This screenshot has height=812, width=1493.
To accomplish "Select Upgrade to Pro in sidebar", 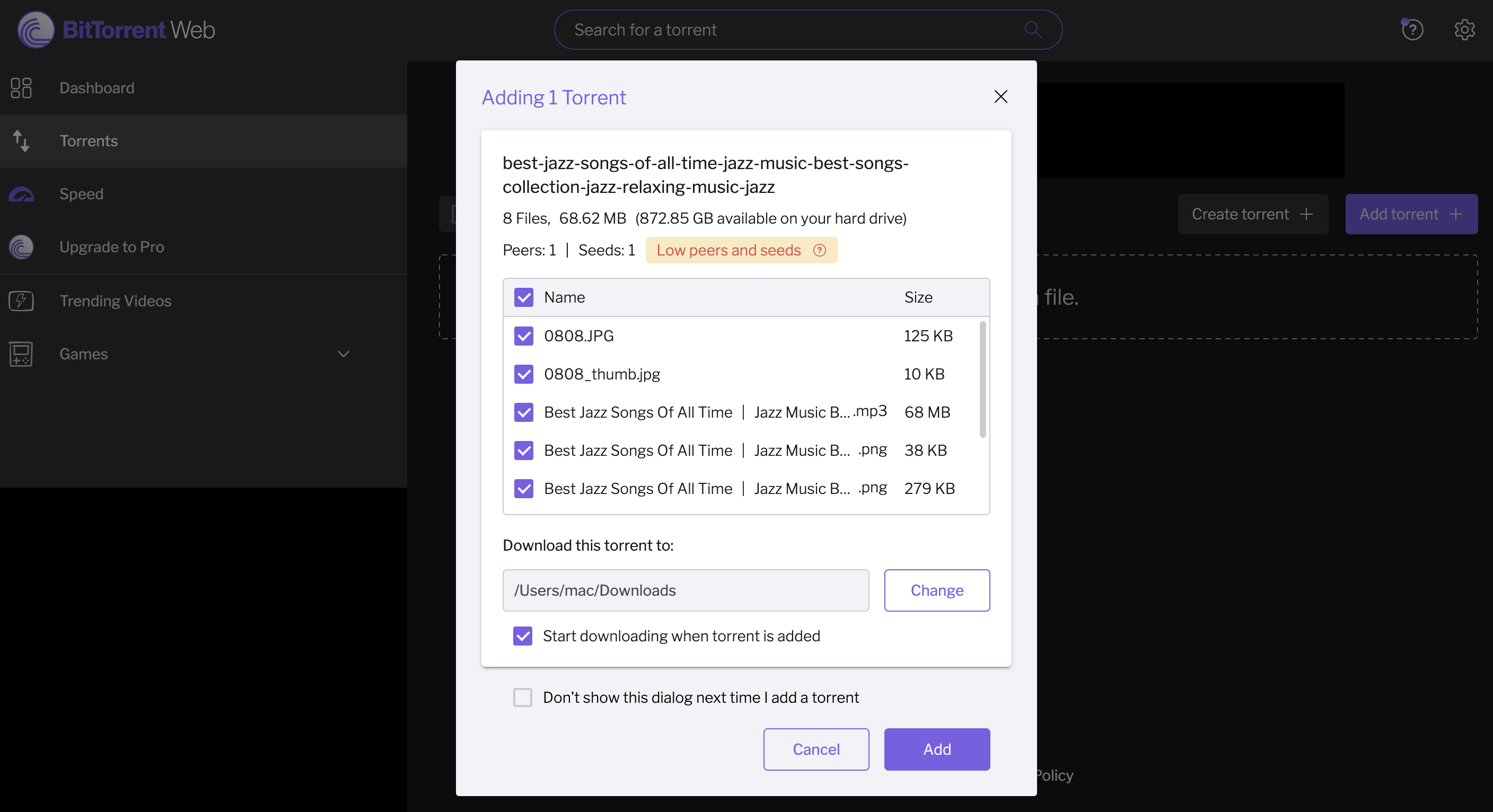I will tap(204, 247).
